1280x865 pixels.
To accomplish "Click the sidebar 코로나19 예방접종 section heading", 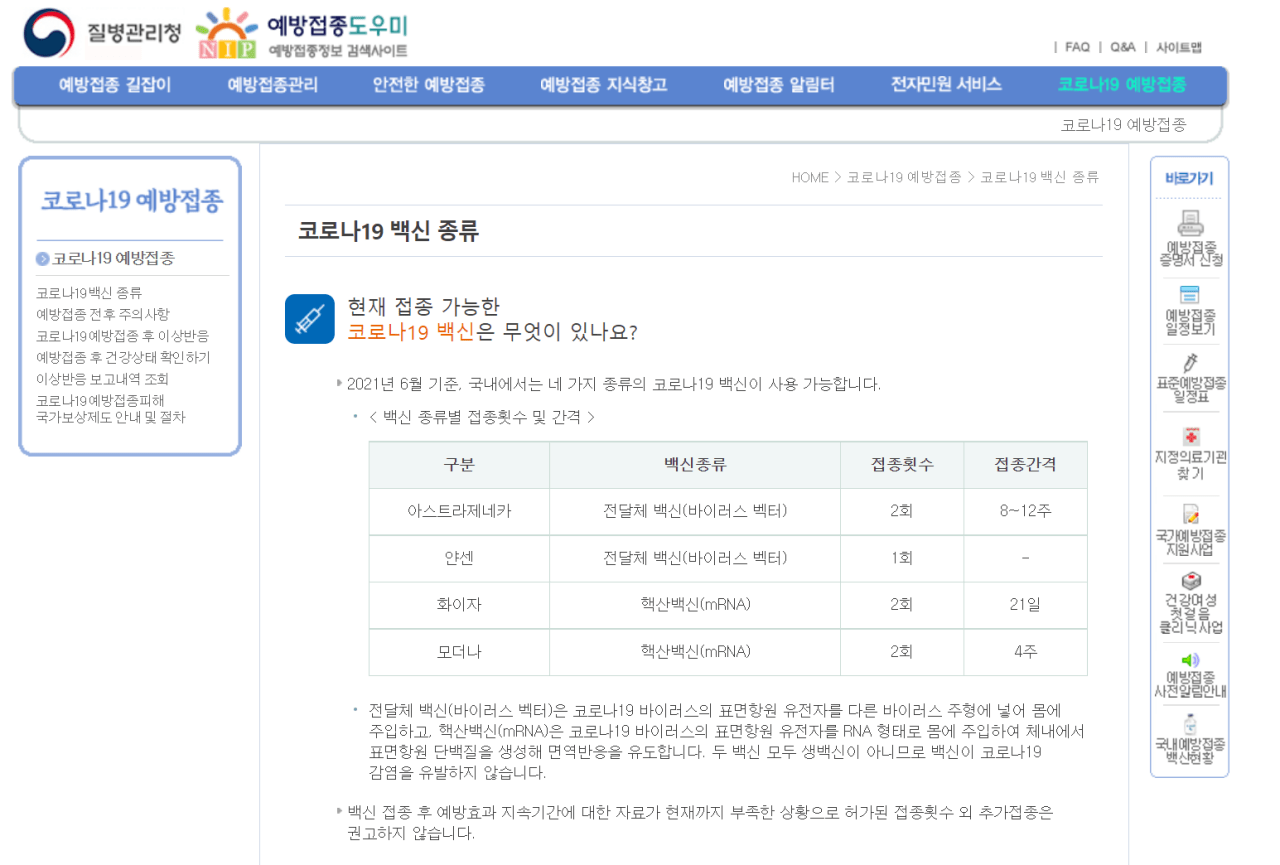I will pos(113,259).
